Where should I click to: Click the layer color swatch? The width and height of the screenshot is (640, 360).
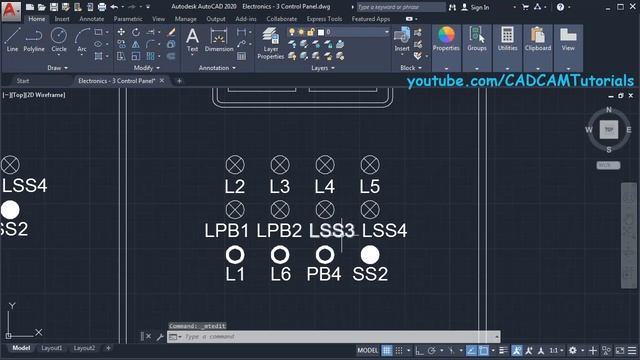pyautogui.click(x=321, y=32)
